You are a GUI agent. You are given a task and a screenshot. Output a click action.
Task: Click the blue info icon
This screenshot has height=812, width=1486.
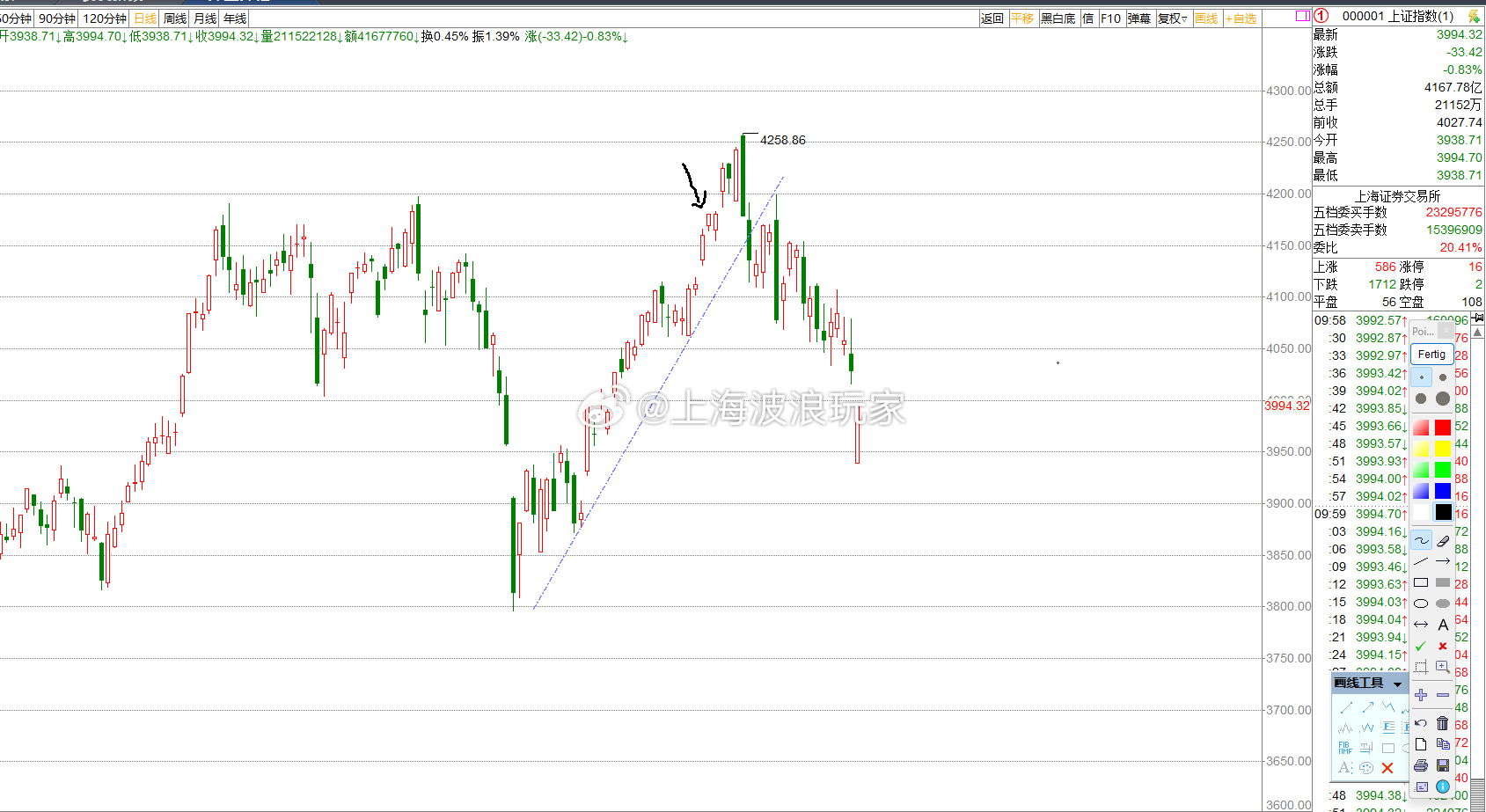1443,786
